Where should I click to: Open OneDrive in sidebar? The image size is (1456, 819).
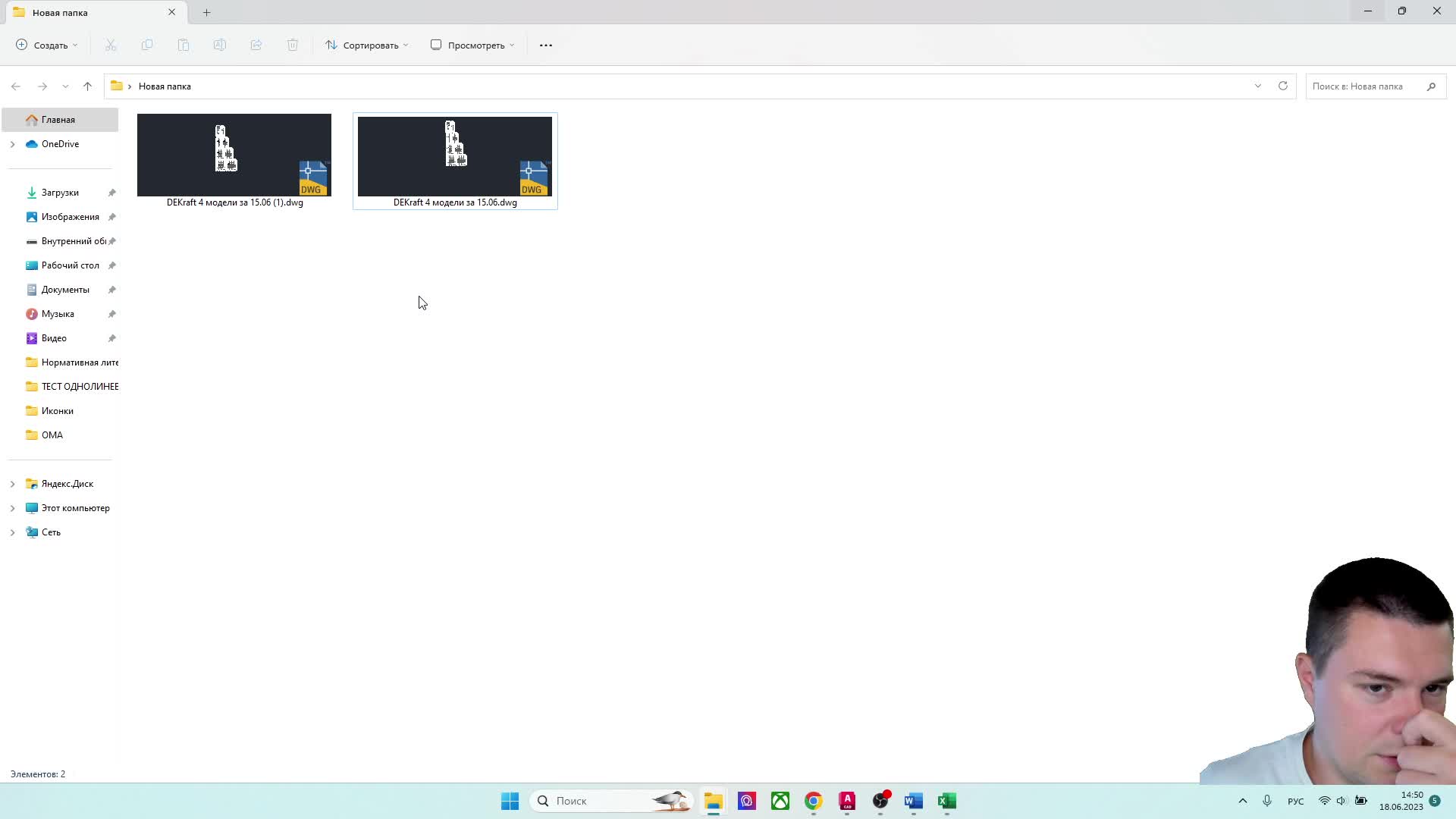point(60,144)
